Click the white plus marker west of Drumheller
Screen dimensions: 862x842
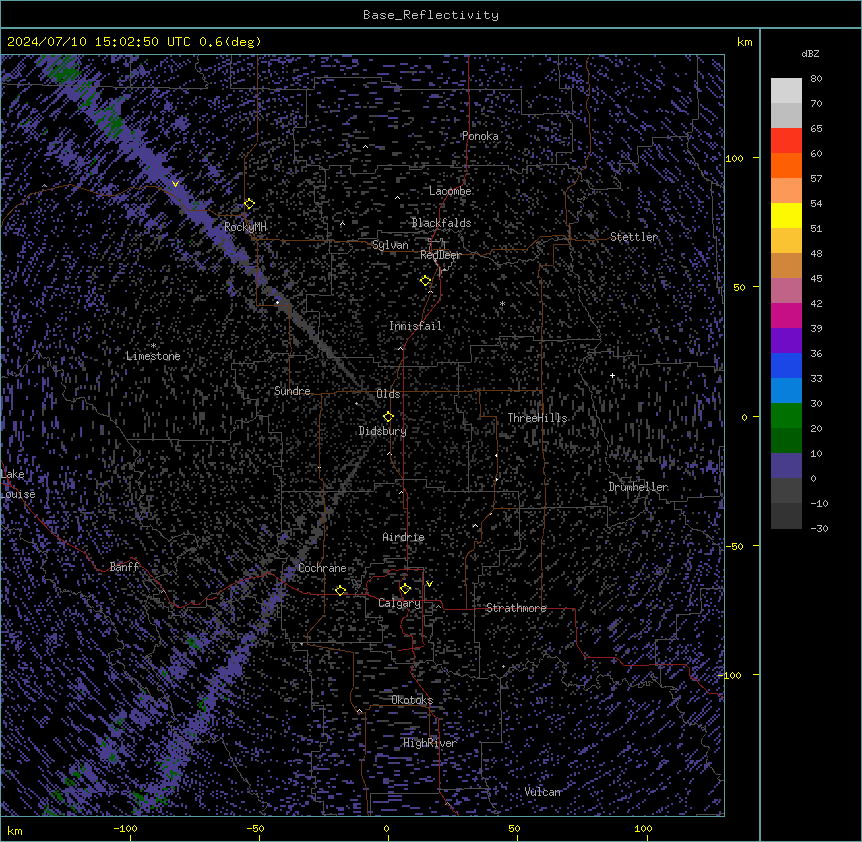612,375
